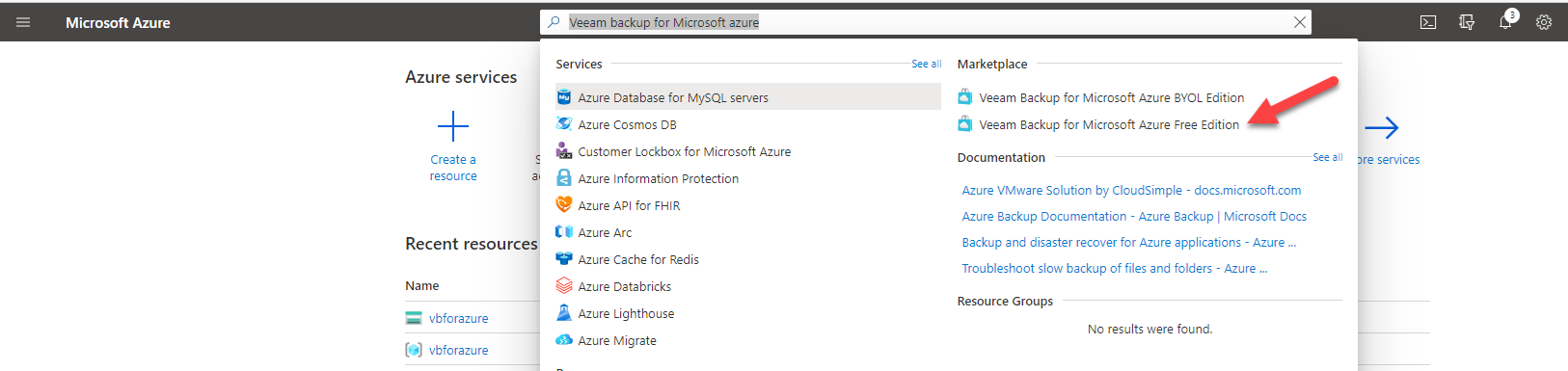Open Cloud Shell icon in header

click(1428, 22)
